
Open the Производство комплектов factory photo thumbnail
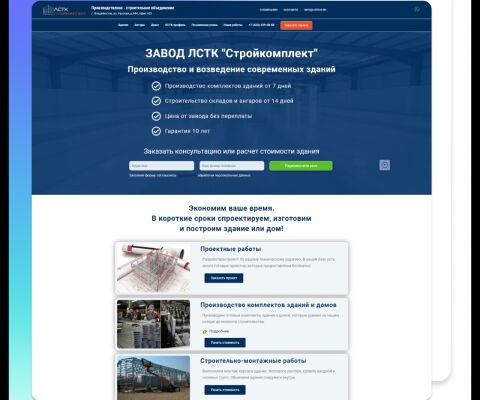(153, 324)
